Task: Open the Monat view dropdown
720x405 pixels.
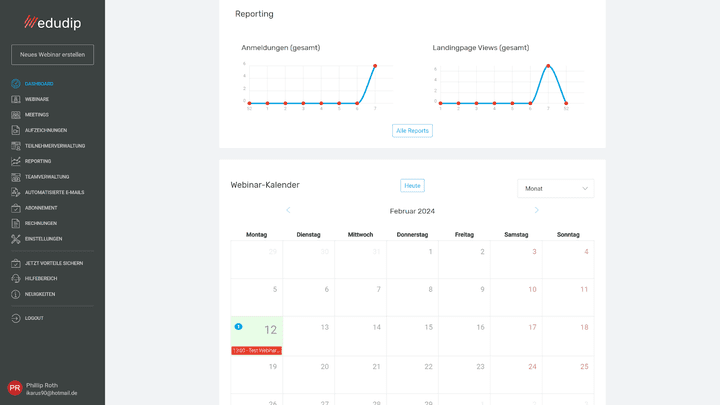Action: pos(556,189)
